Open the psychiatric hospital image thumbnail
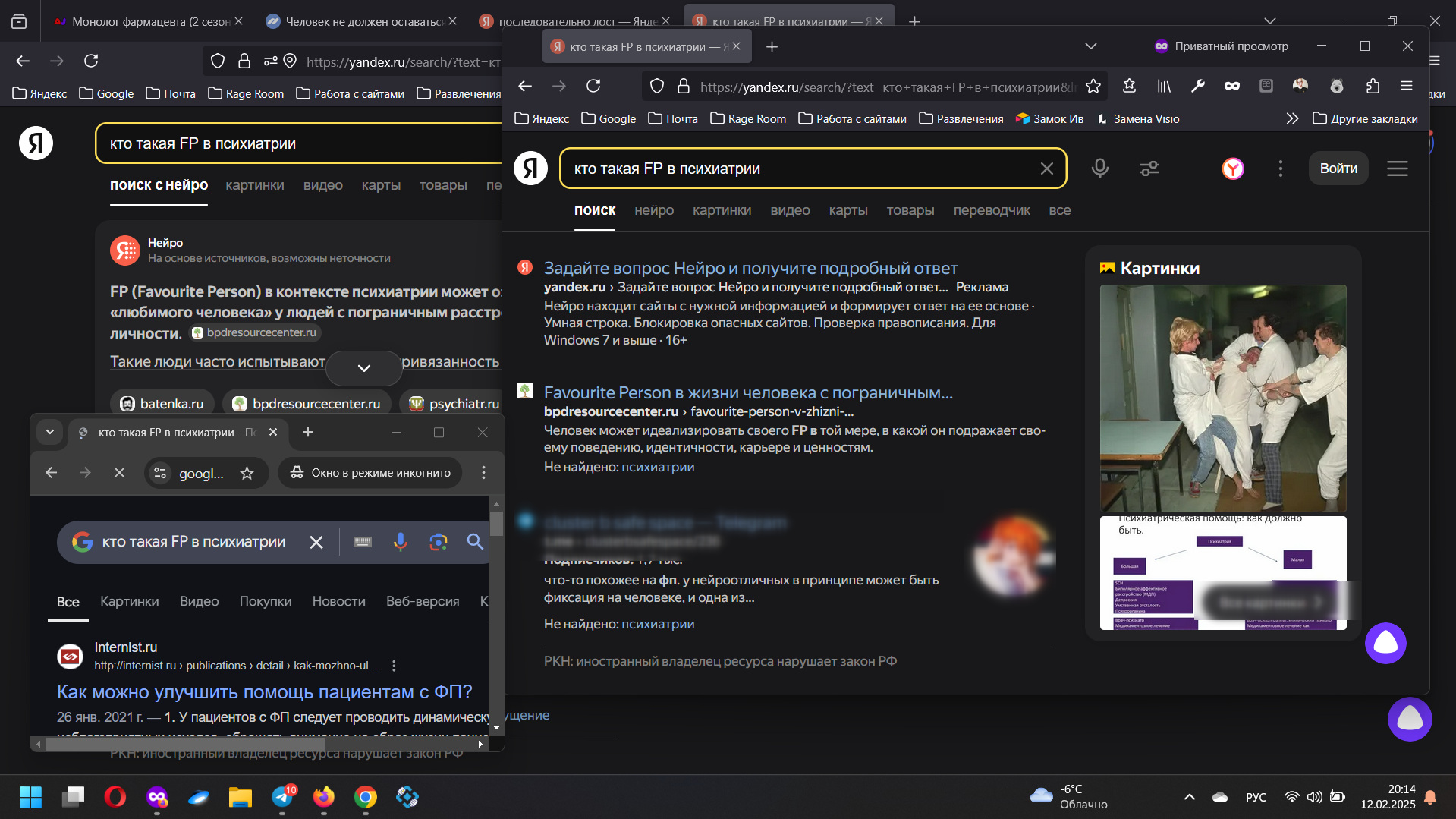1456x819 pixels. click(x=1223, y=398)
